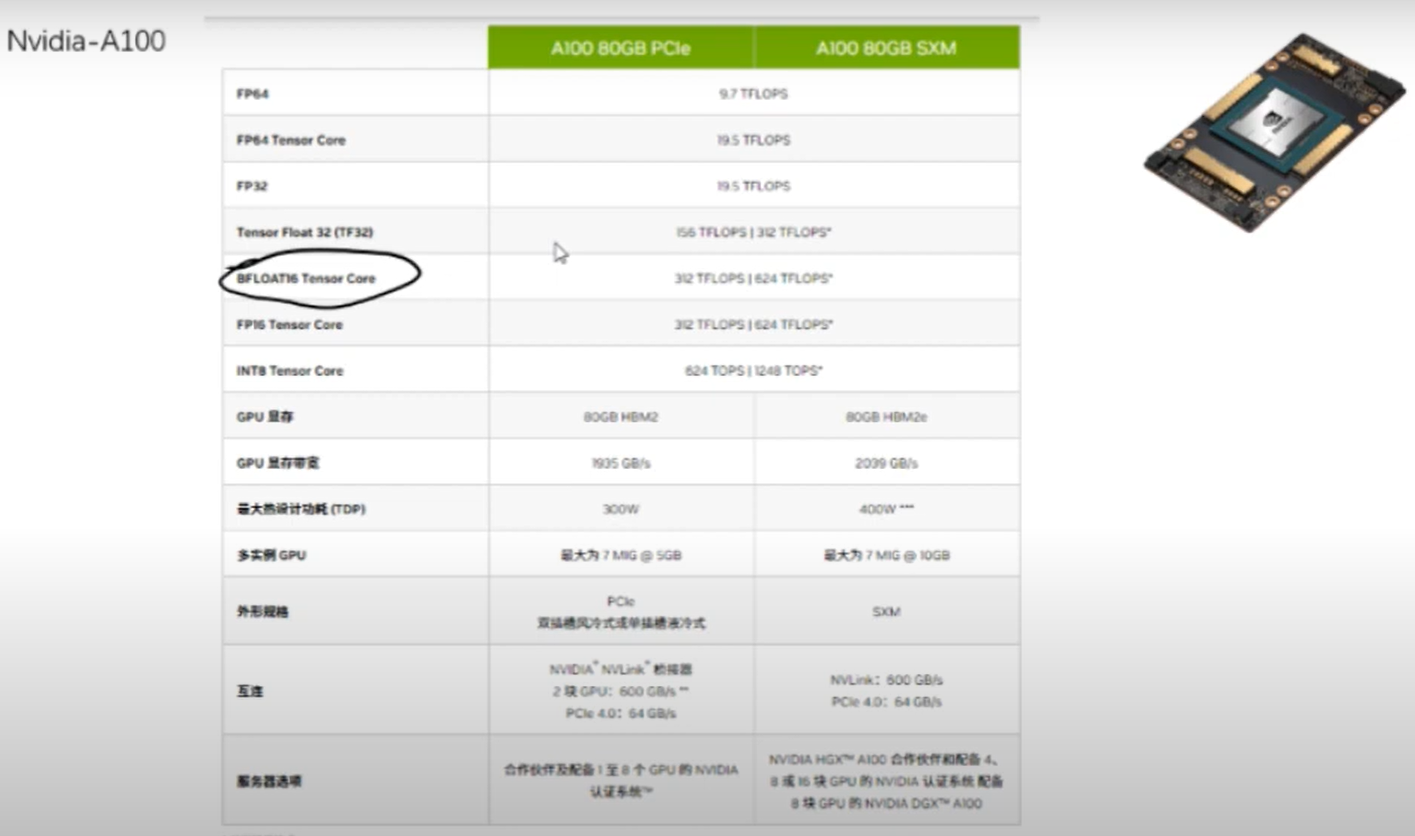Click the "NVLink: 600 GB/s" text
1415x836 pixels.
tap(887, 679)
